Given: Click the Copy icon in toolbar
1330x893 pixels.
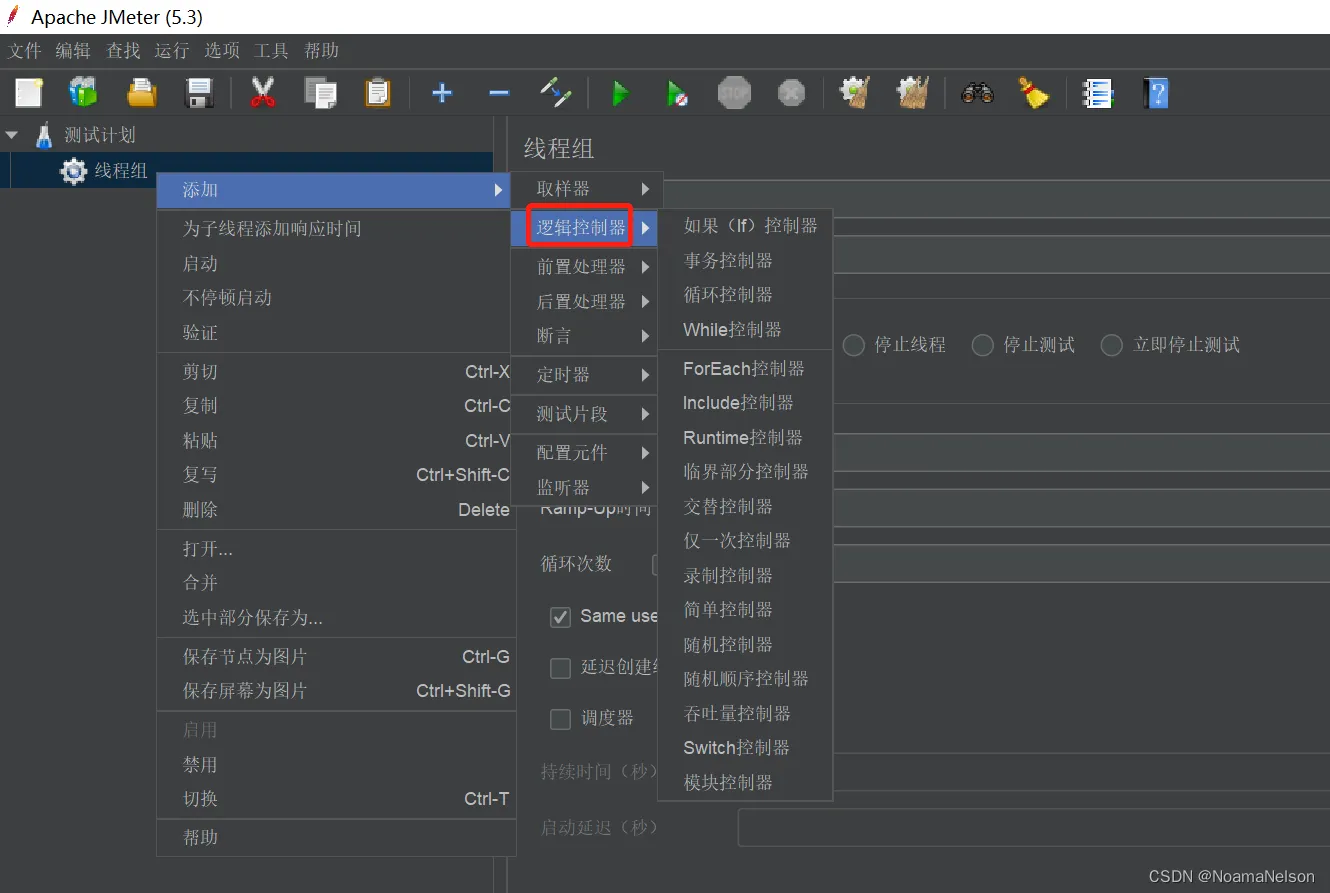Looking at the screenshot, I should coord(320,93).
